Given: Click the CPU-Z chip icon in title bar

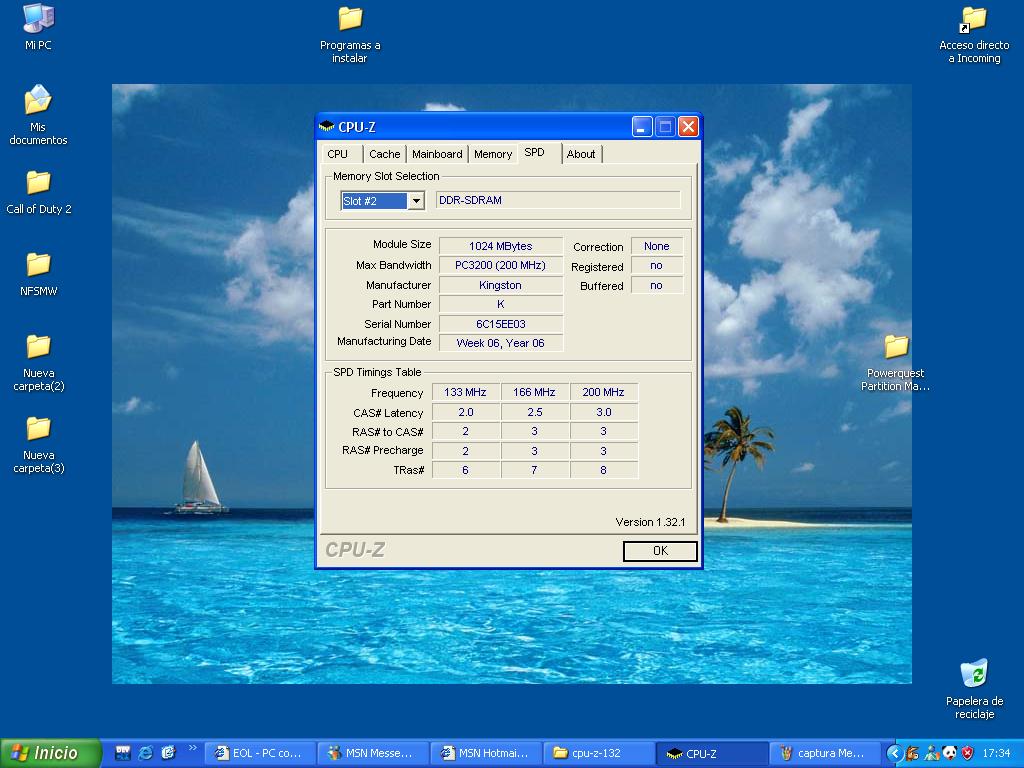Looking at the screenshot, I should (327, 126).
